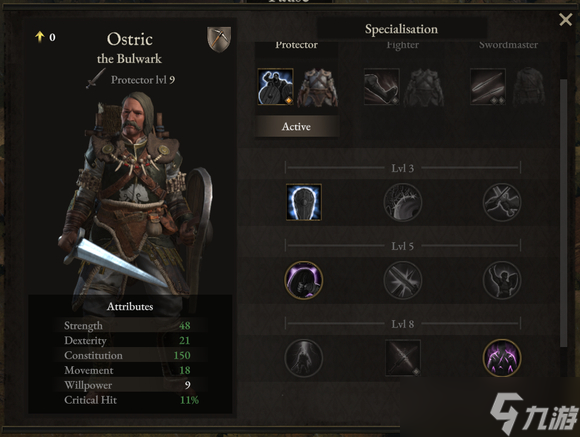Click the specialisation panel vertical scrollbar
The image size is (580, 437).
(563, 213)
